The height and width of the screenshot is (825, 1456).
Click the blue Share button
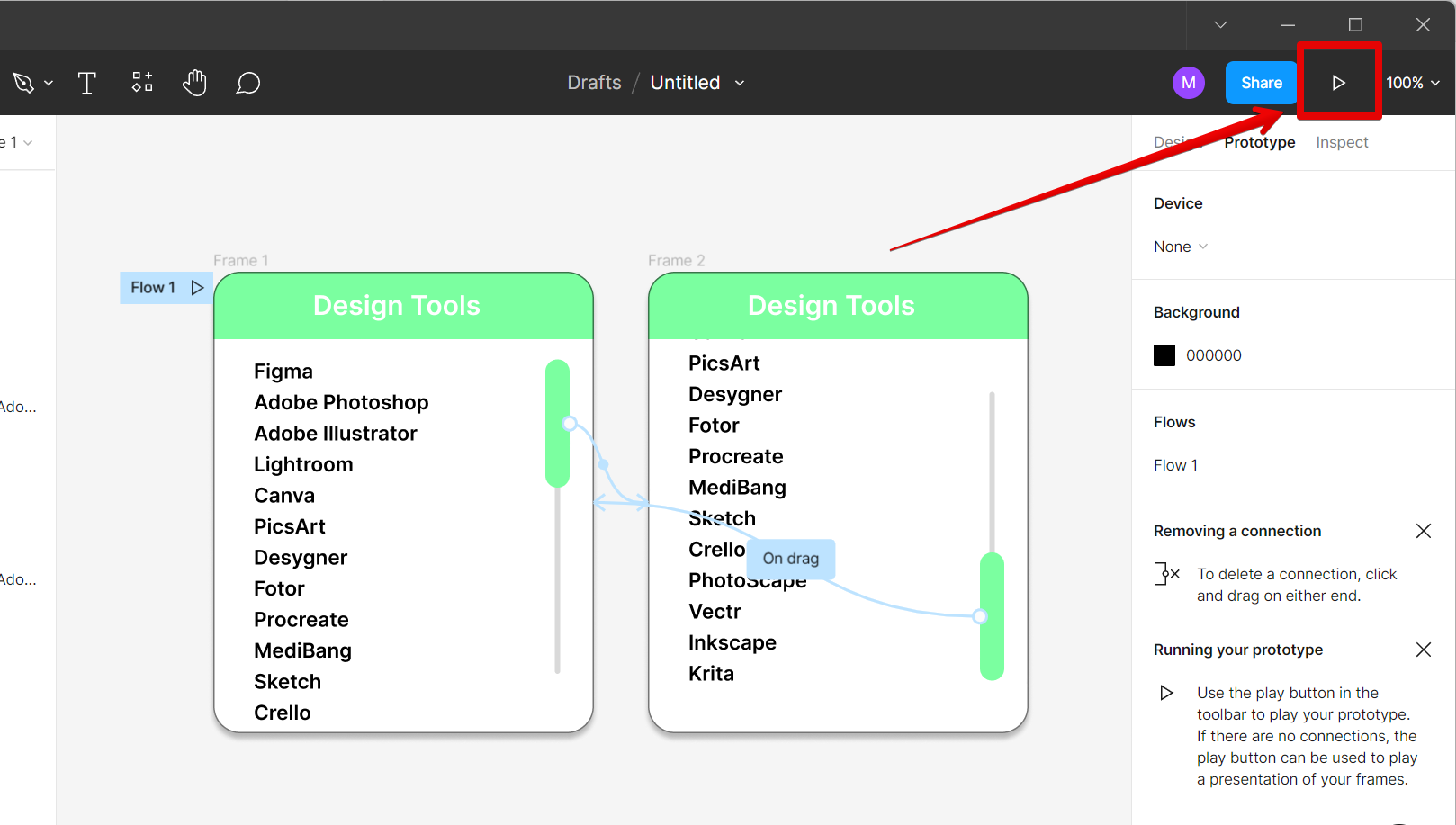click(1261, 83)
